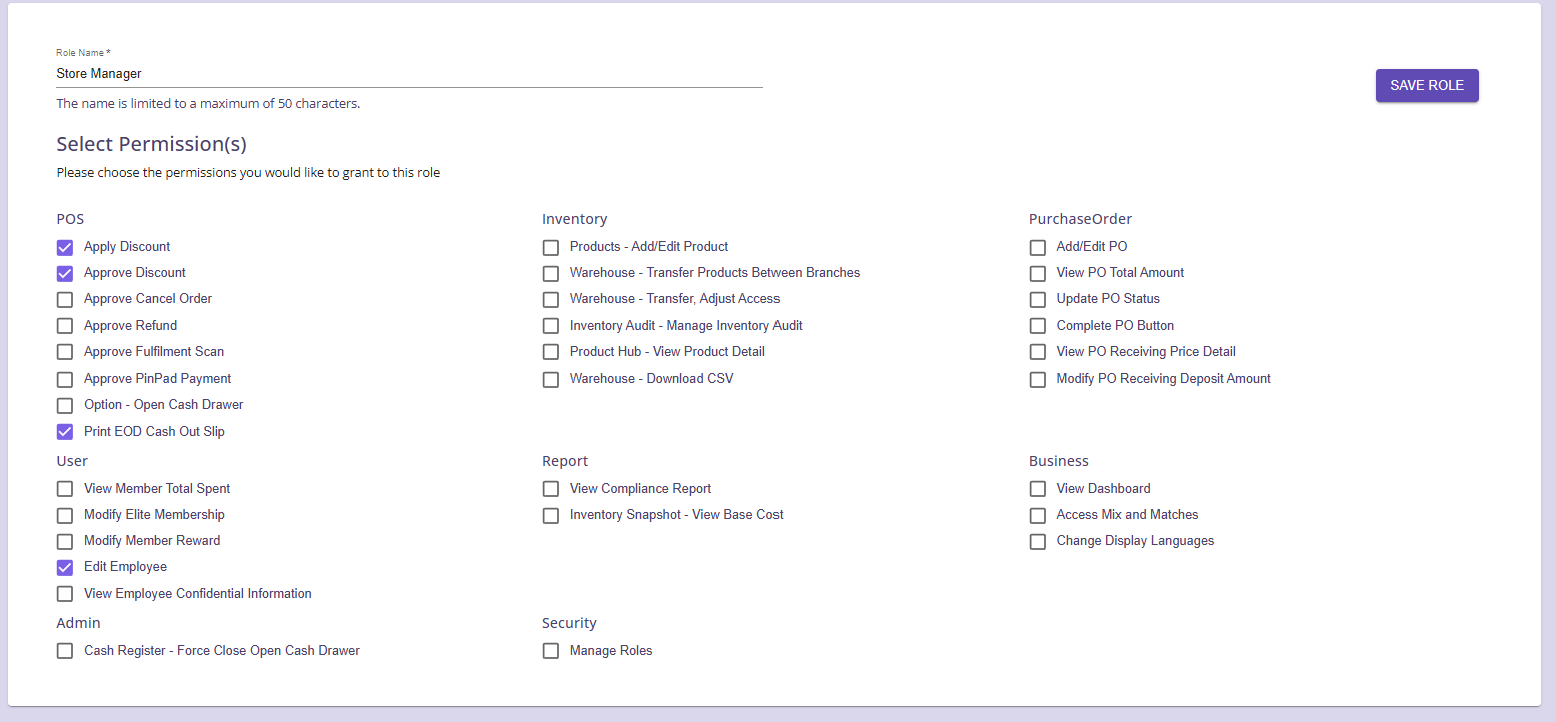Viewport: 1556px width, 722px height.
Task: Enable Approve Cancel Order permission
Action: click(x=65, y=300)
